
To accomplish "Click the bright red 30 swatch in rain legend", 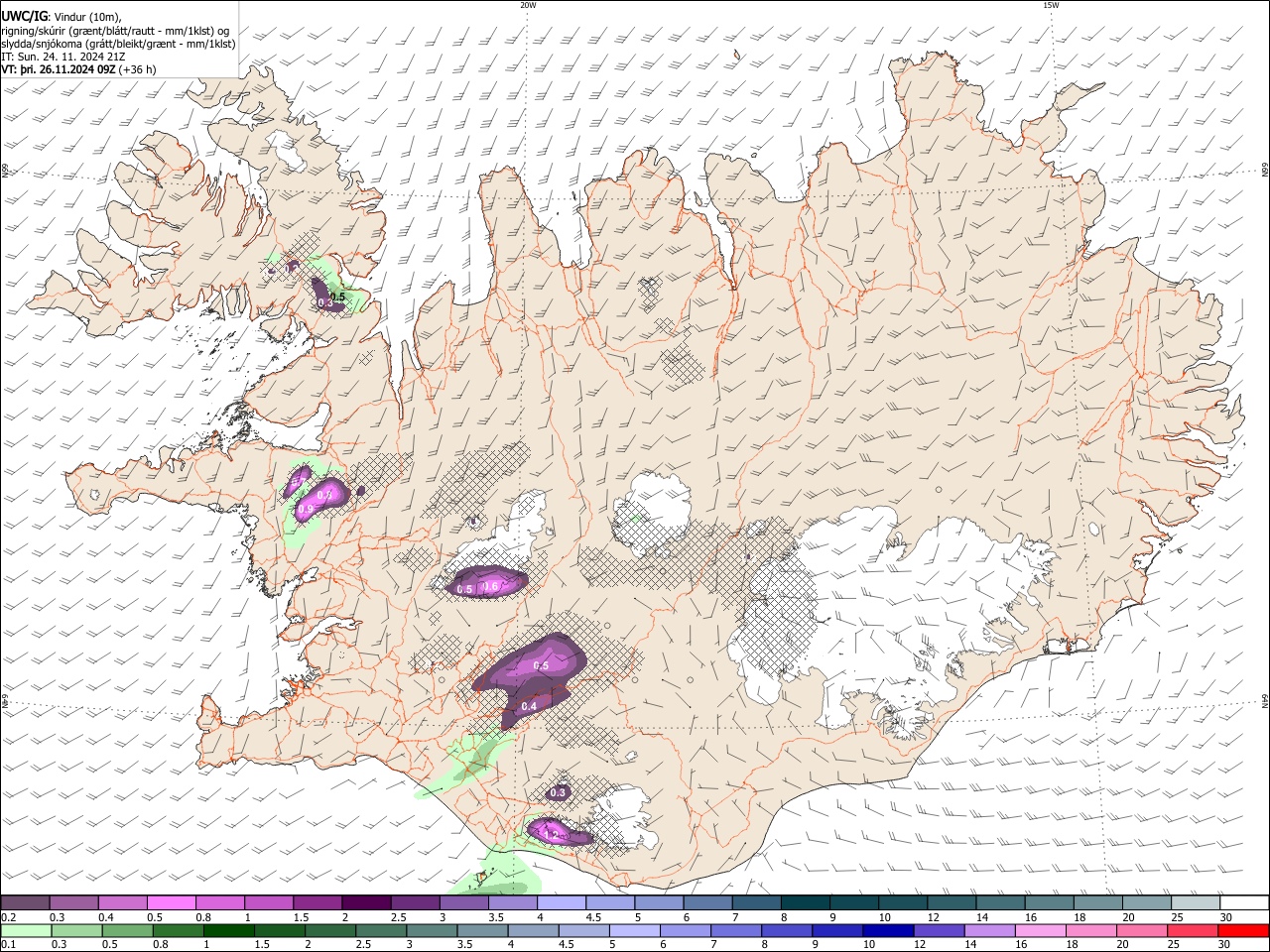I will [1243, 931].
